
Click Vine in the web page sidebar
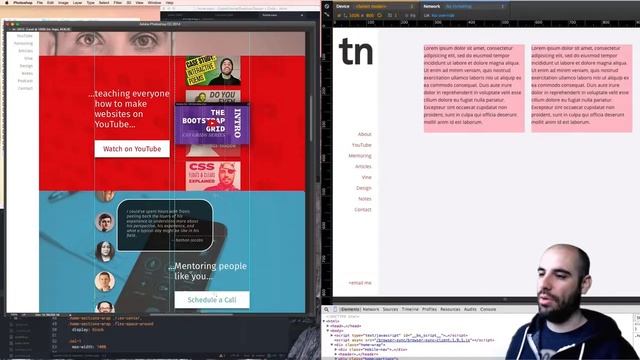pos(367,177)
